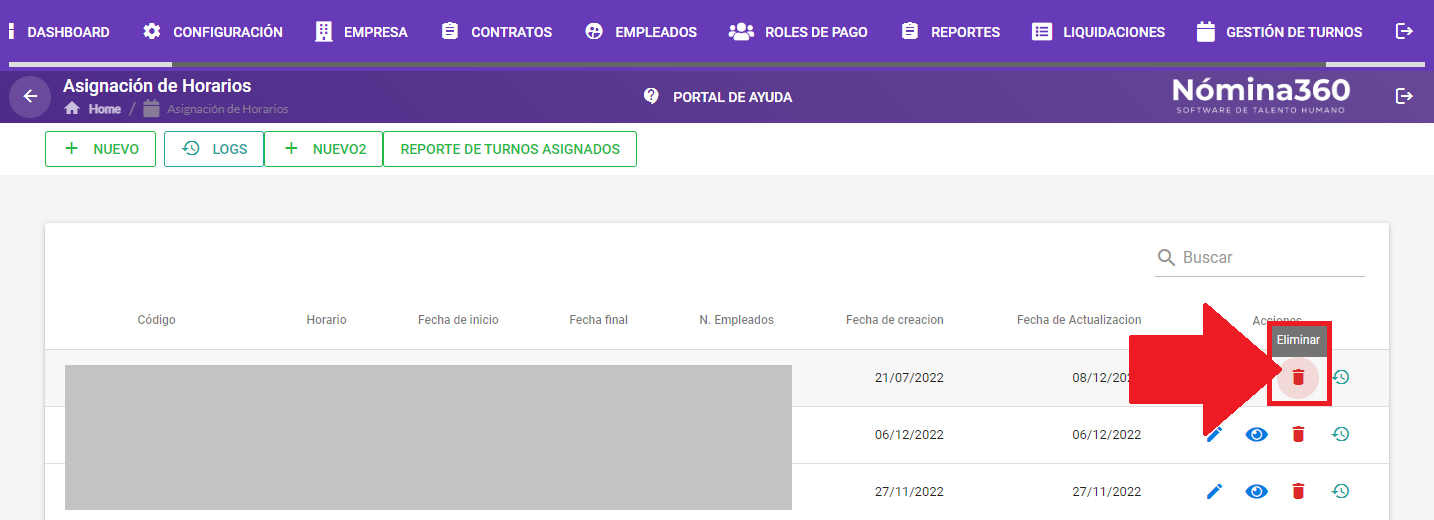Edit the row created 27/11/2022
Image resolution: width=1434 pixels, height=520 pixels.
[x=1214, y=491]
